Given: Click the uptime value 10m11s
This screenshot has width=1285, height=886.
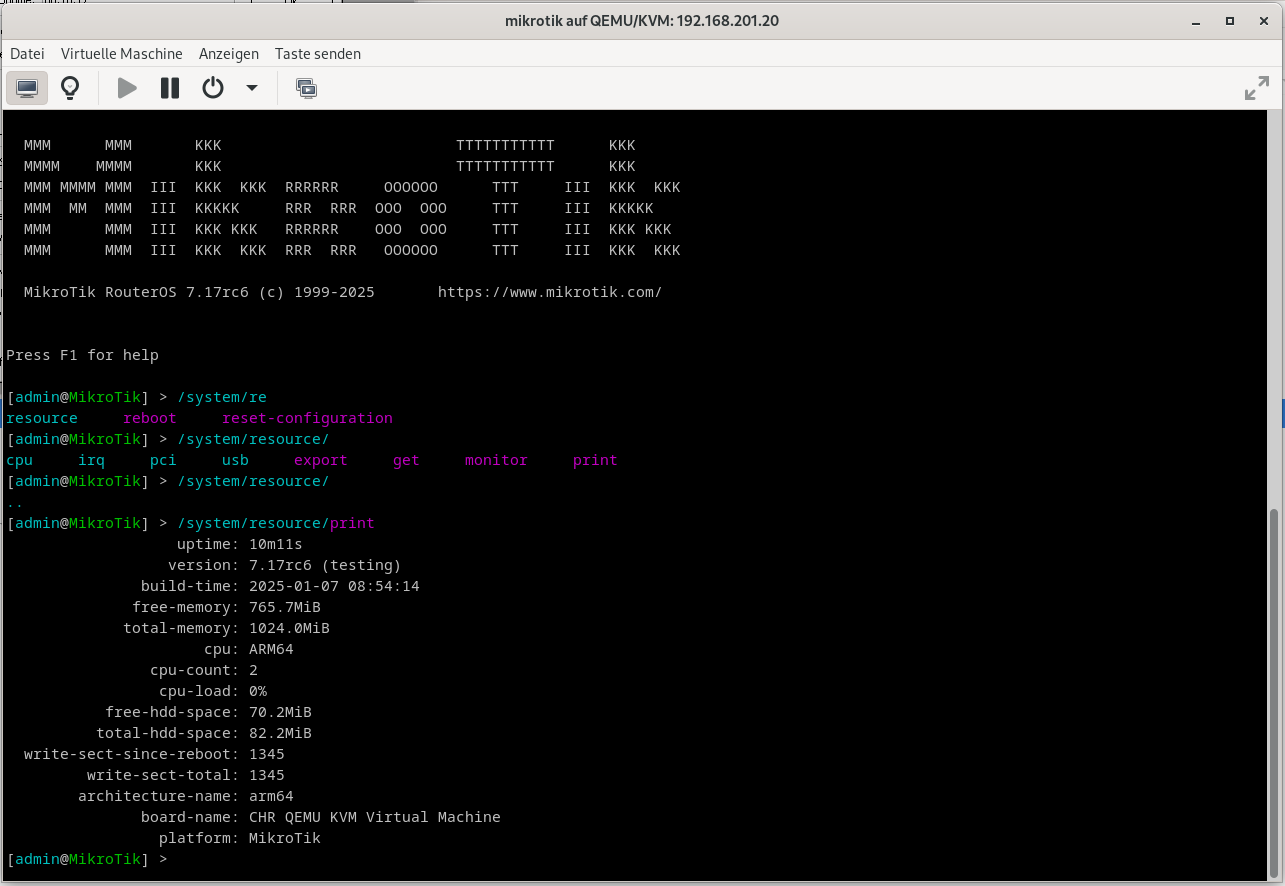Looking at the screenshot, I should (x=276, y=544).
